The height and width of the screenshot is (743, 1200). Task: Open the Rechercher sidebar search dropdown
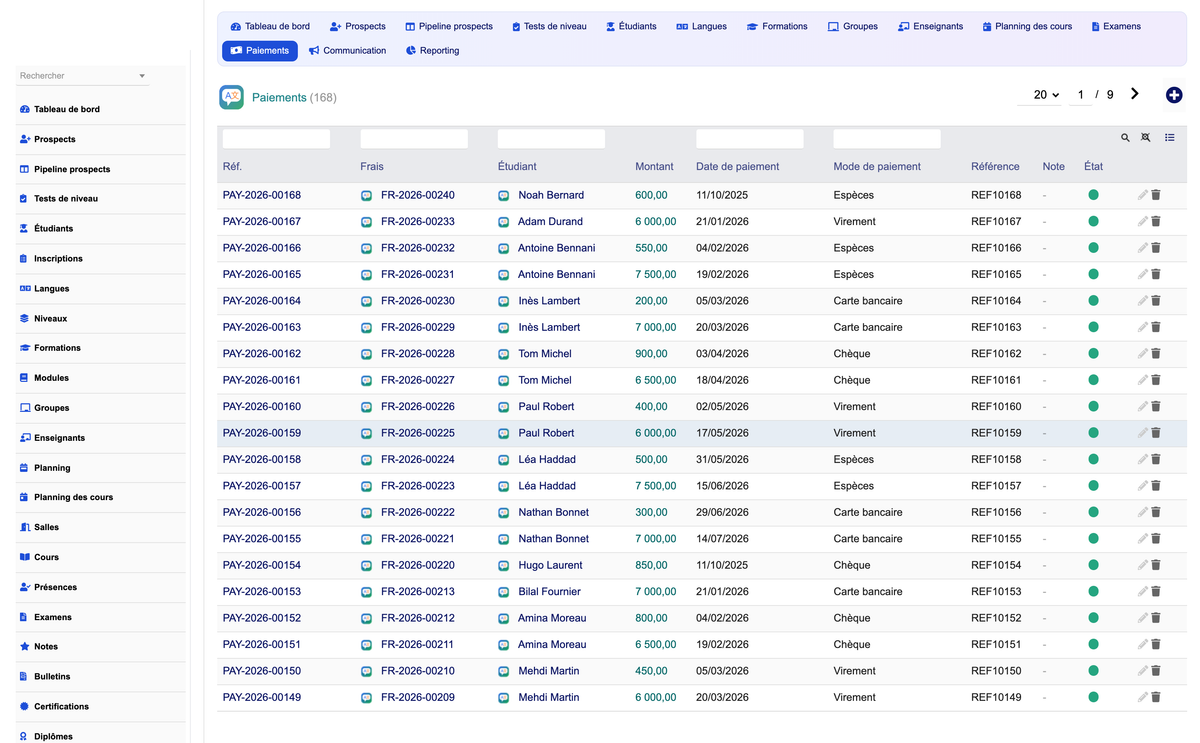click(82, 76)
